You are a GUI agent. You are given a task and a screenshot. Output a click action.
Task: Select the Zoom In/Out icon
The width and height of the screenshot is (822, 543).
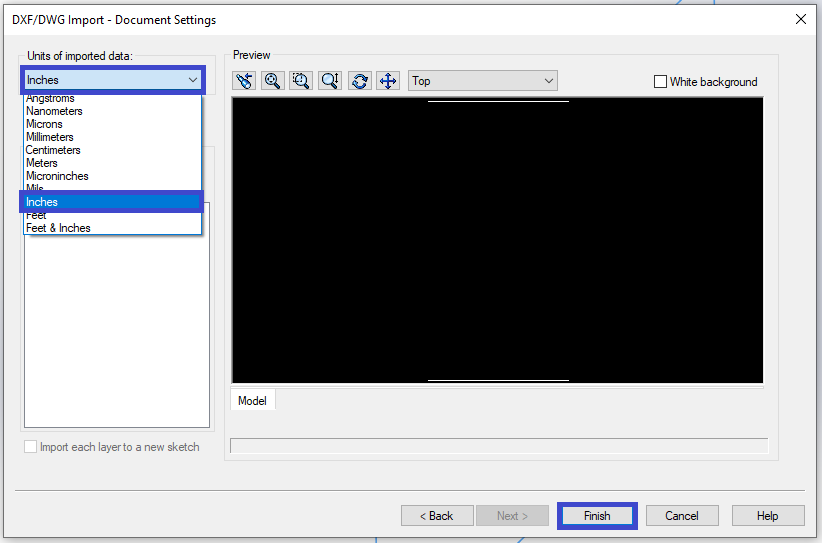tap(330, 81)
